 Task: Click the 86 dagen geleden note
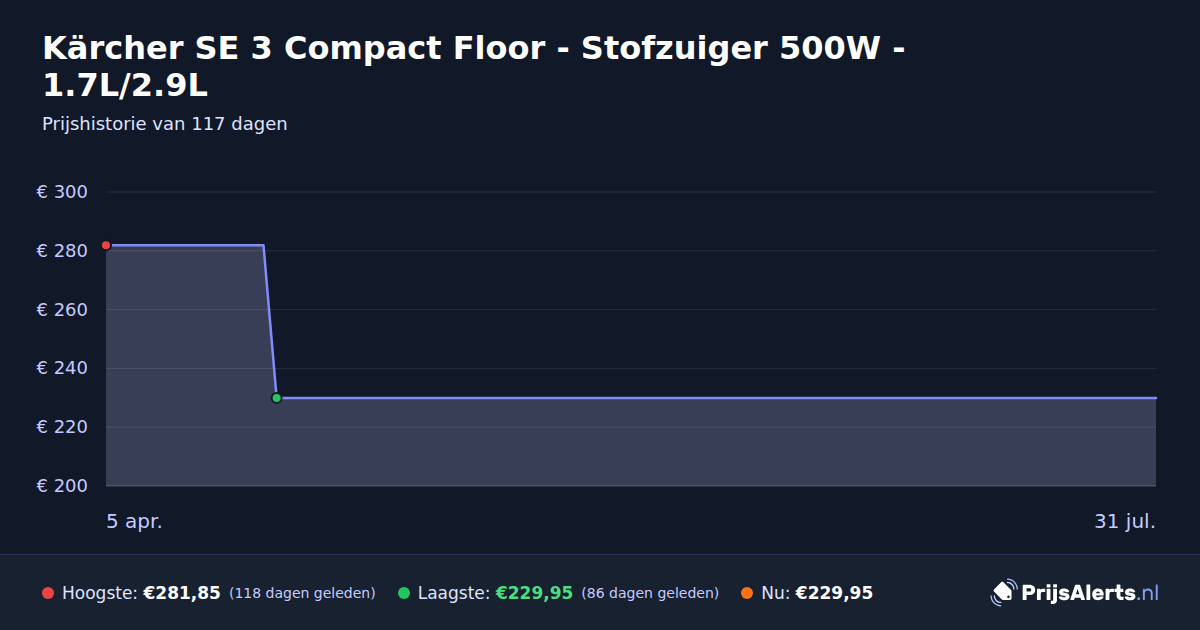[650, 593]
